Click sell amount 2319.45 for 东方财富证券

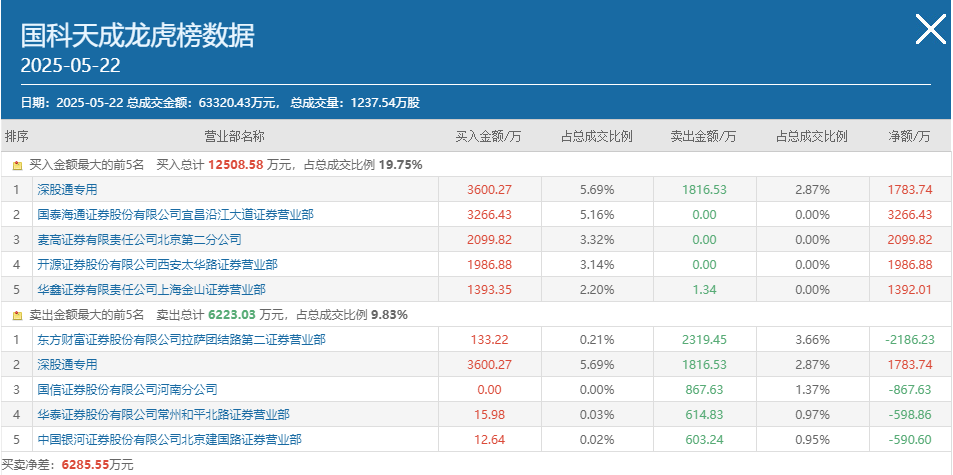[x=704, y=340]
